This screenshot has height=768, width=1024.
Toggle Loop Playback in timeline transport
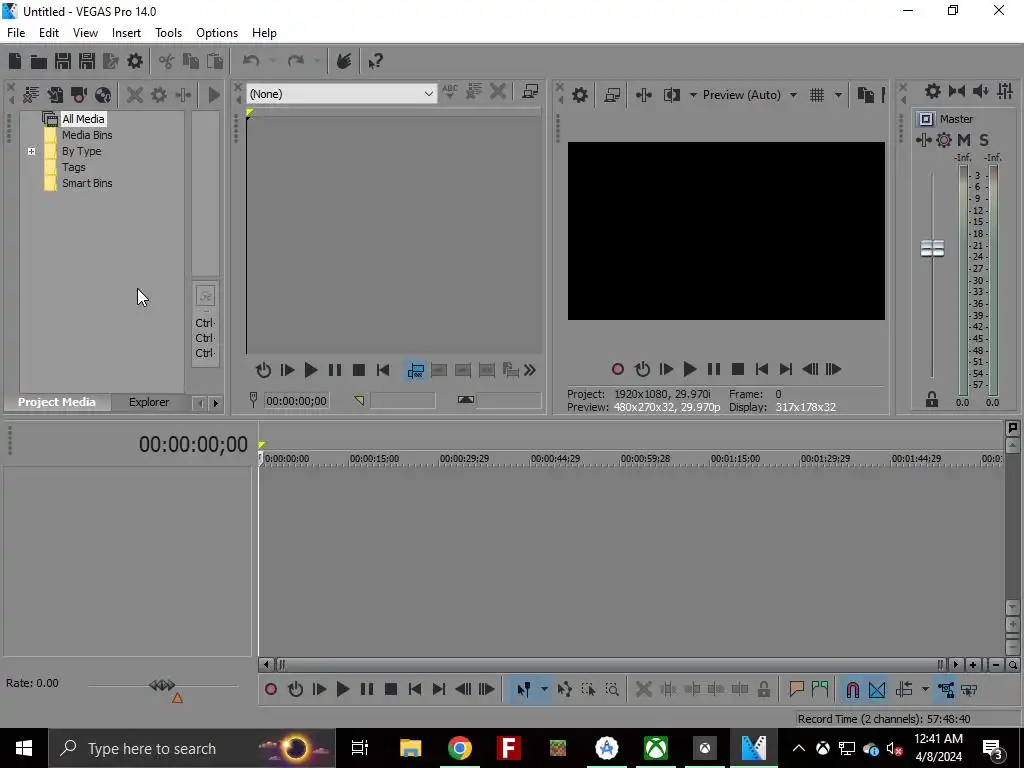(x=295, y=689)
